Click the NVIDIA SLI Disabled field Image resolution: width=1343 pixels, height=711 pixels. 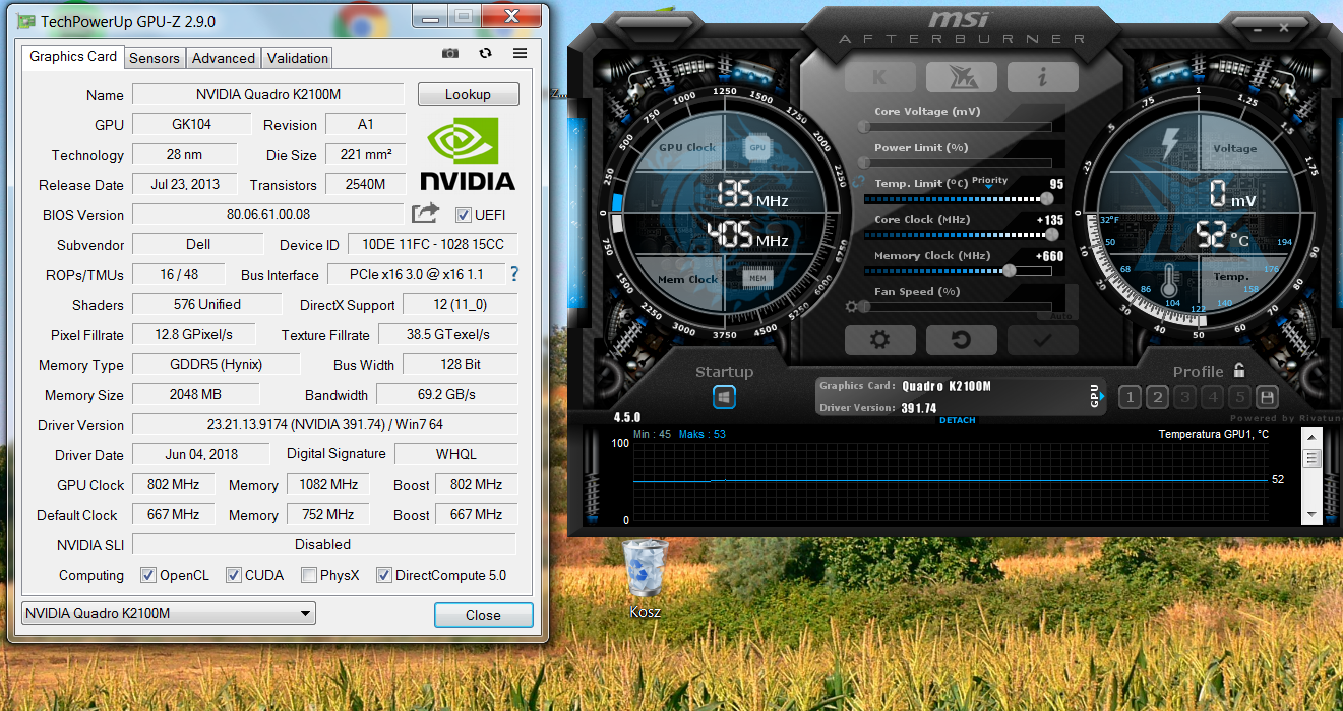click(323, 544)
